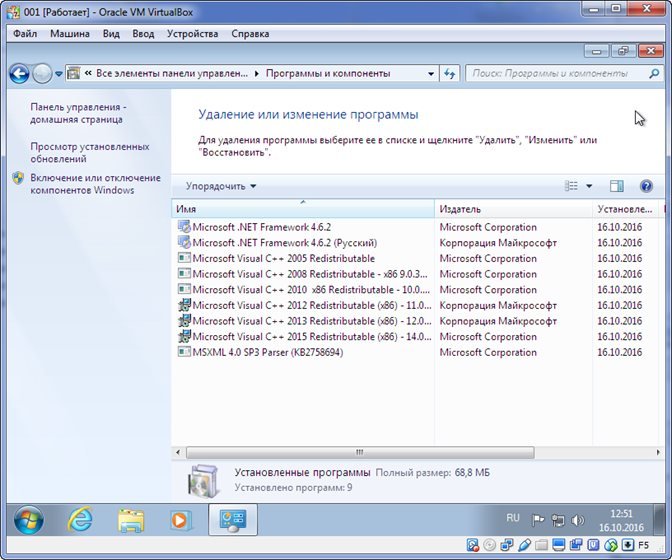This screenshot has height=560, width=672.
Task: Click the control panel icon in address bar
Action: pos(74,73)
